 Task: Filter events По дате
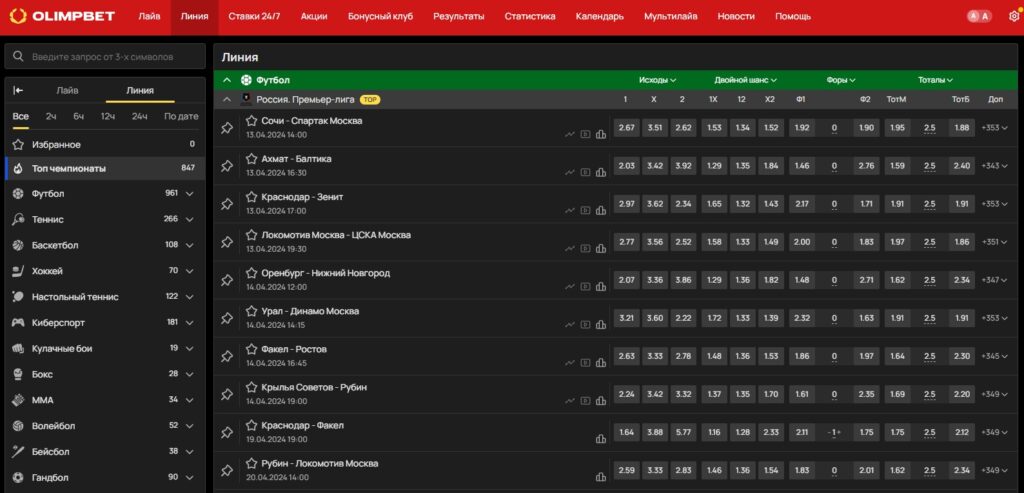pyautogui.click(x=181, y=116)
